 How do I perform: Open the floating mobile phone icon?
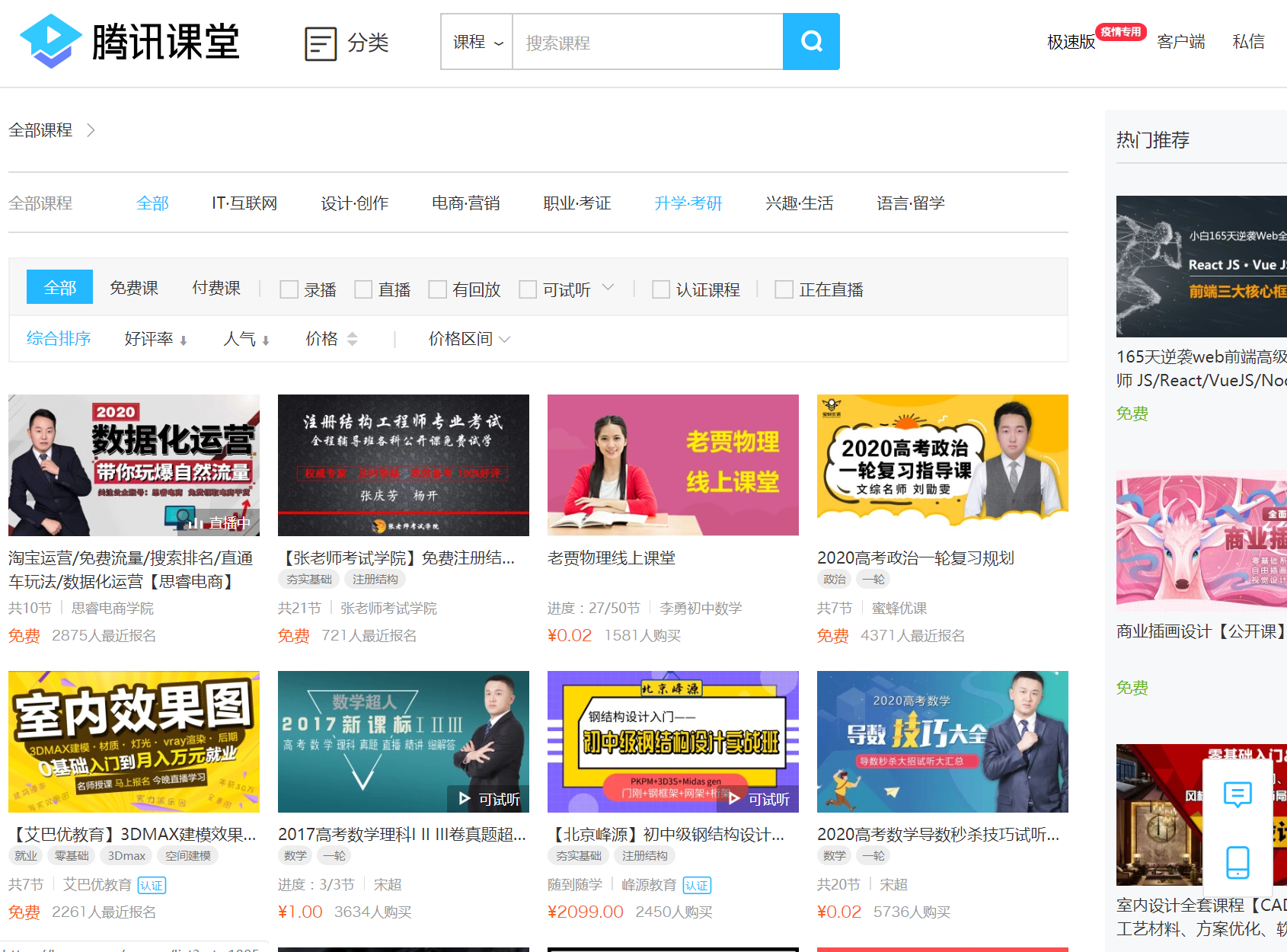click(1237, 862)
